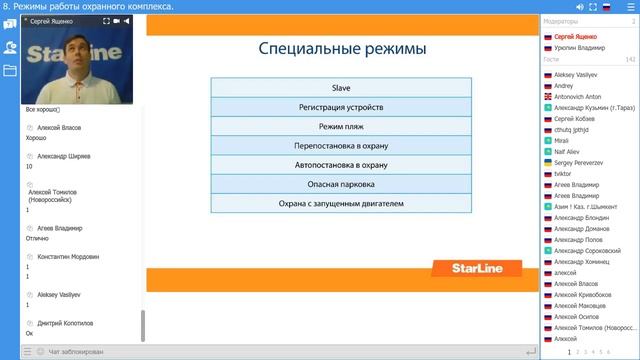Click the chat panel scrollbar

(x=143, y=326)
